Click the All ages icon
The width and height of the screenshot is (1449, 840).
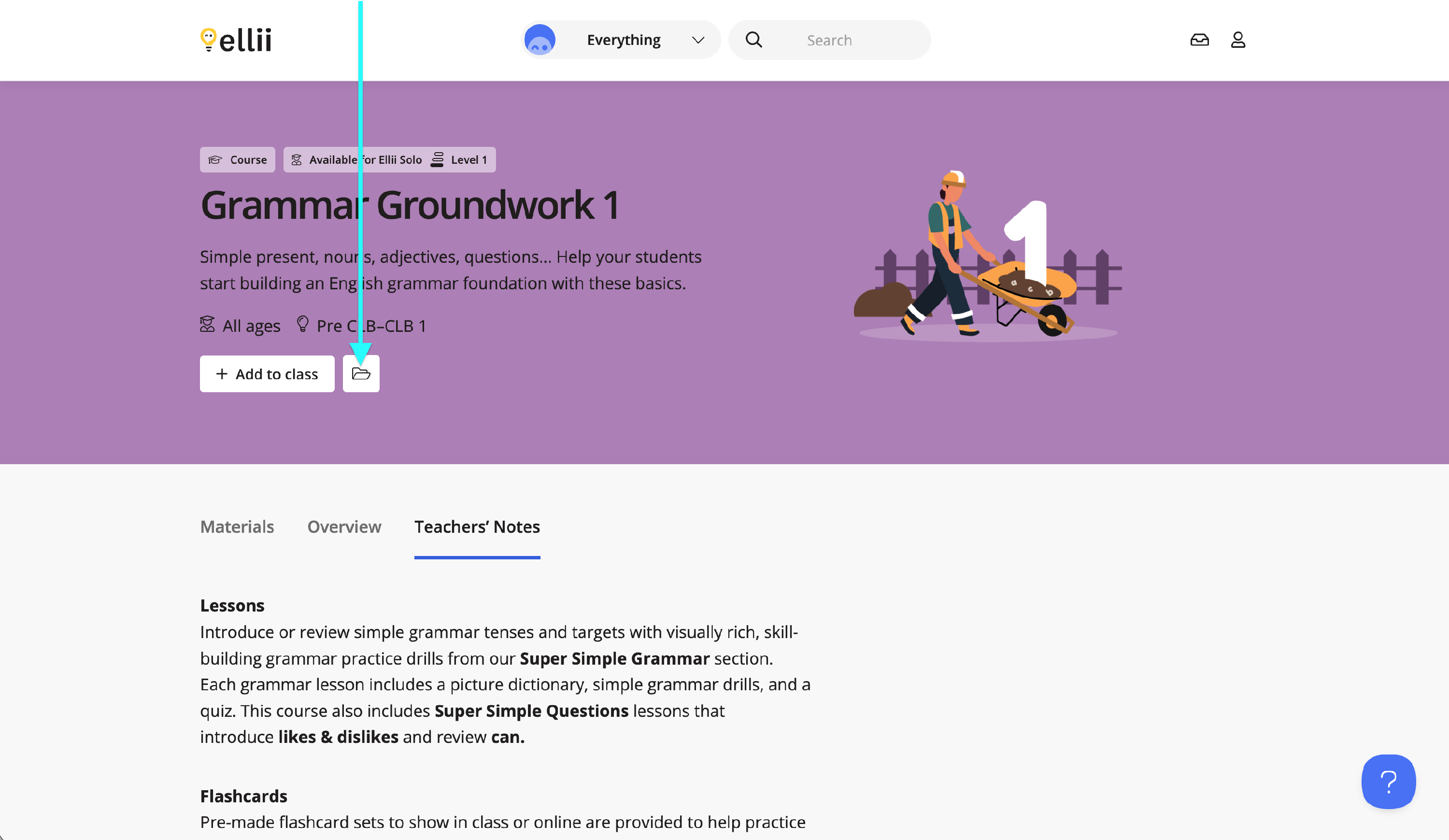click(x=207, y=324)
